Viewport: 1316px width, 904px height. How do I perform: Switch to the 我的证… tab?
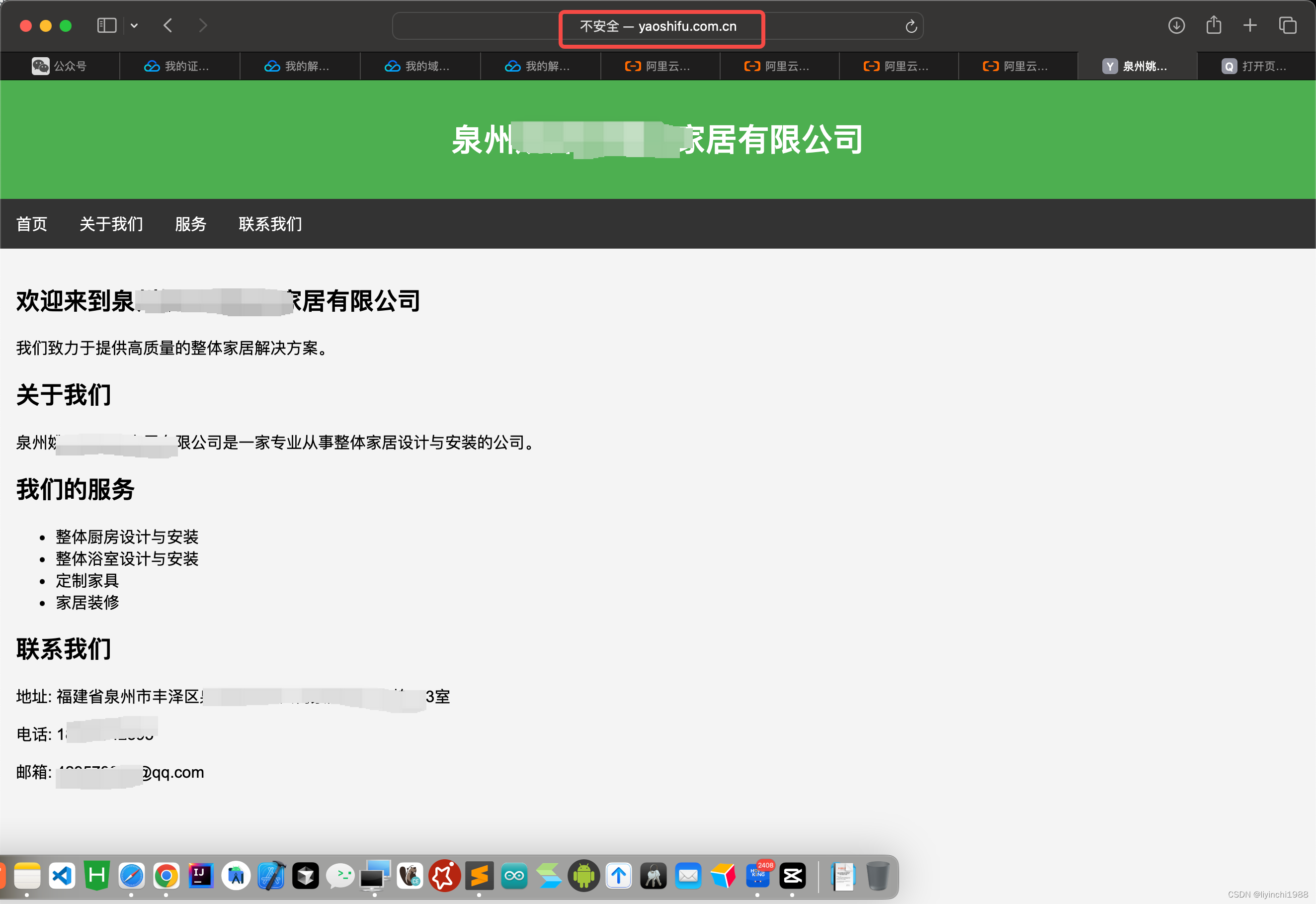point(179,66)
